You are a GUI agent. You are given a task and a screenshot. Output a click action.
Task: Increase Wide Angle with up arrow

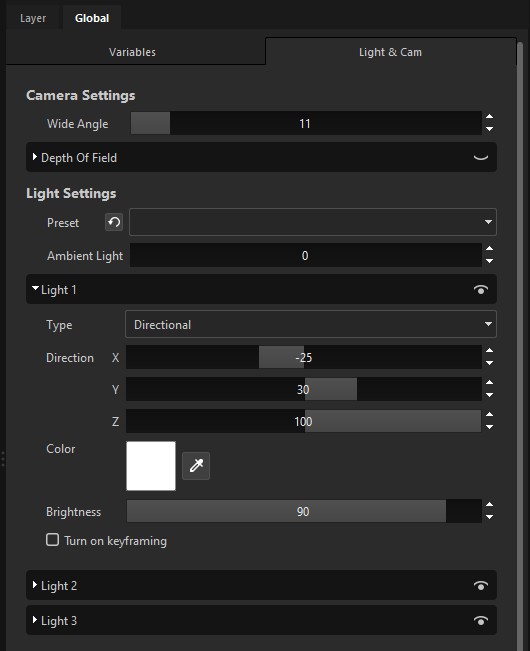pos(489,117)
